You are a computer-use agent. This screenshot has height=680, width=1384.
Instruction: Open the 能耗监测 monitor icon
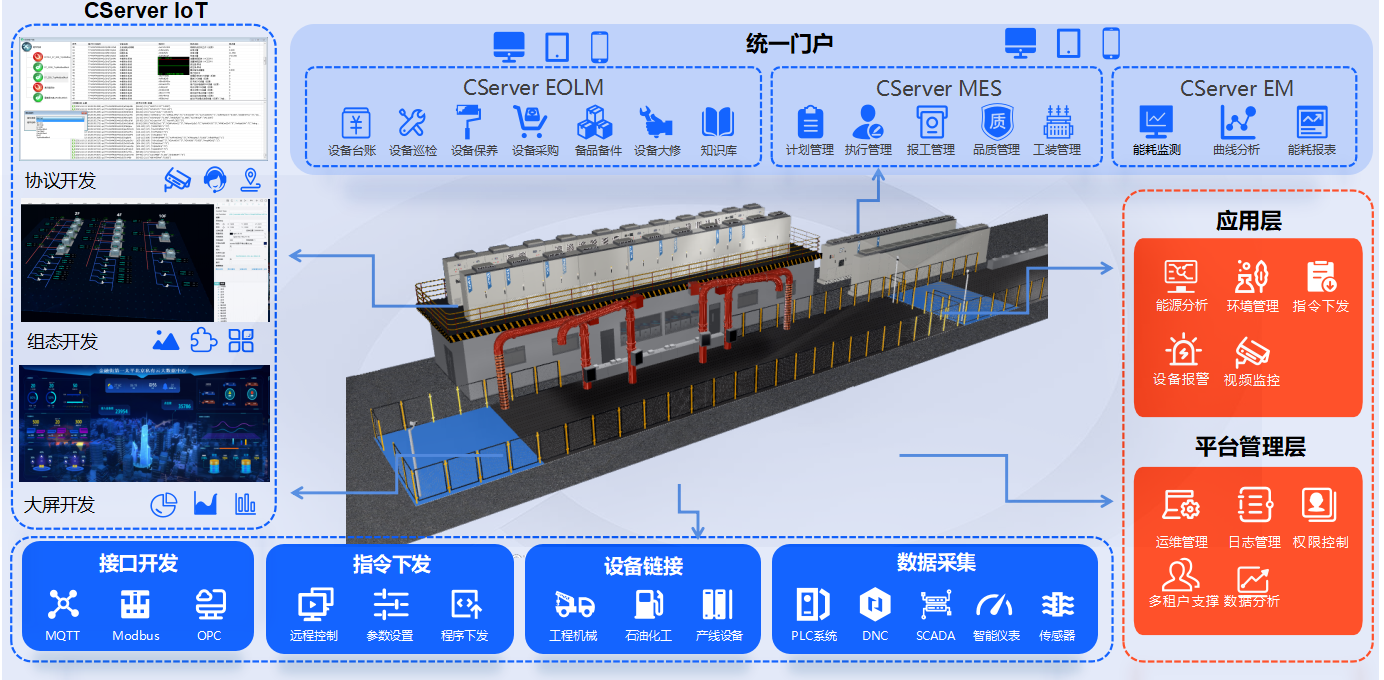pos(1156,122)
